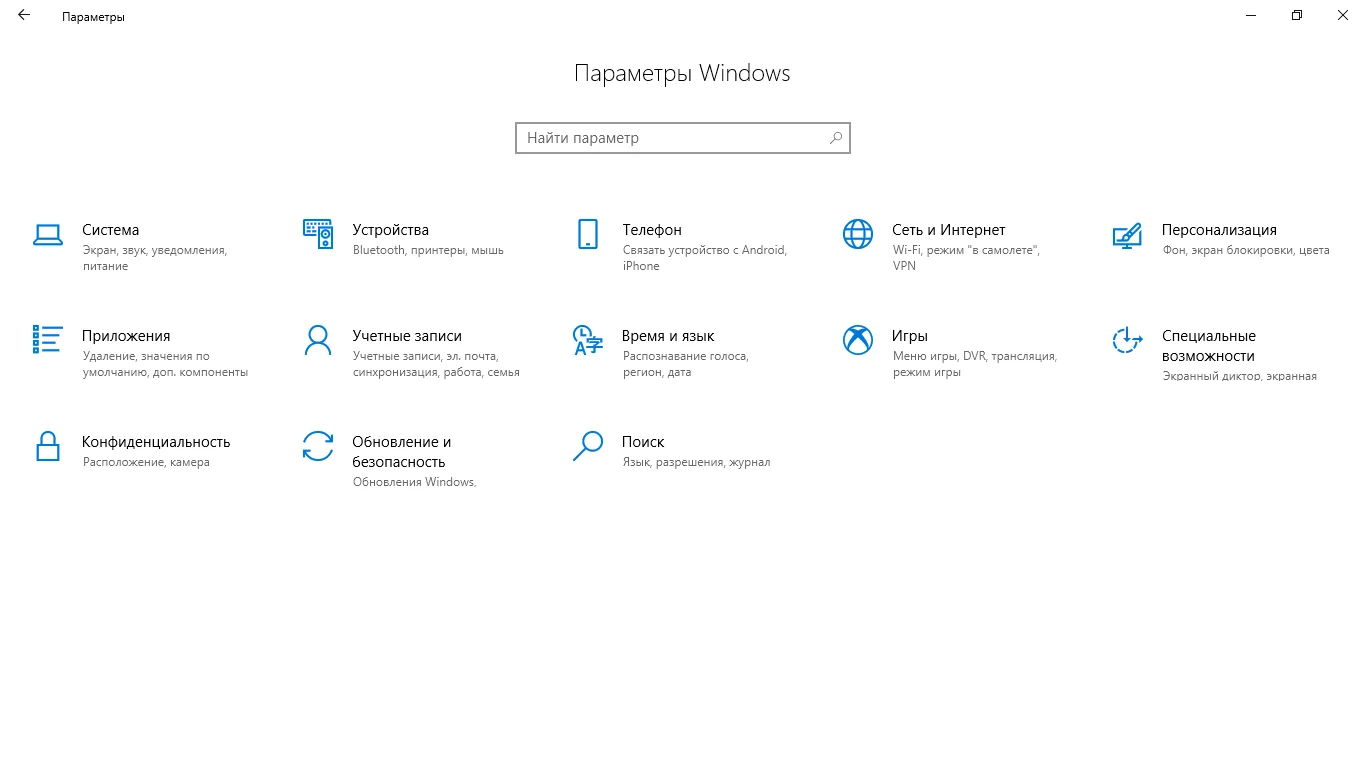
Task: Open the 'Система' settings title
Action: [111, 230]
